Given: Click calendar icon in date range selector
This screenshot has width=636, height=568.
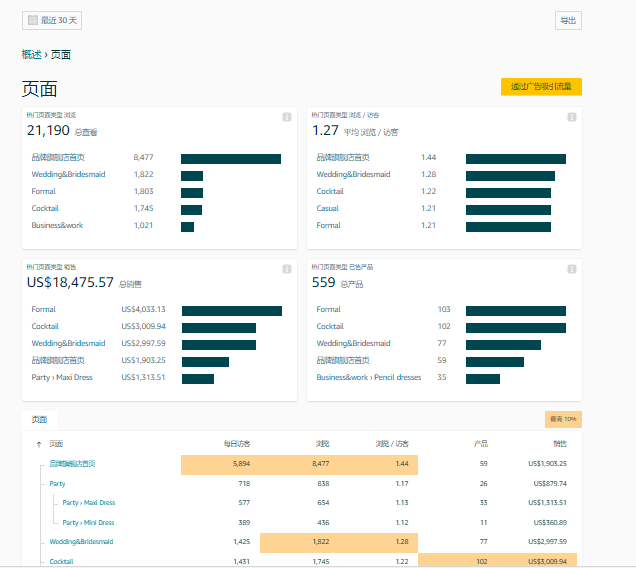Looking at the screenshot, I should [x=33, y=20].
